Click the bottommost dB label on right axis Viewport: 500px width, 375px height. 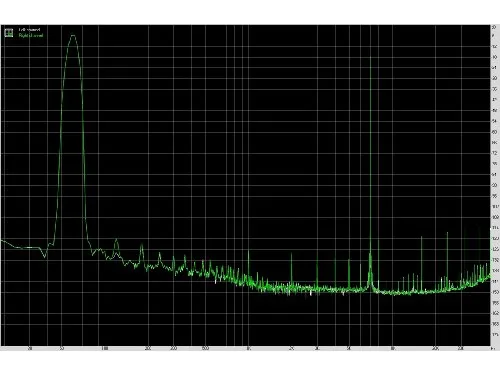(495, 335)
